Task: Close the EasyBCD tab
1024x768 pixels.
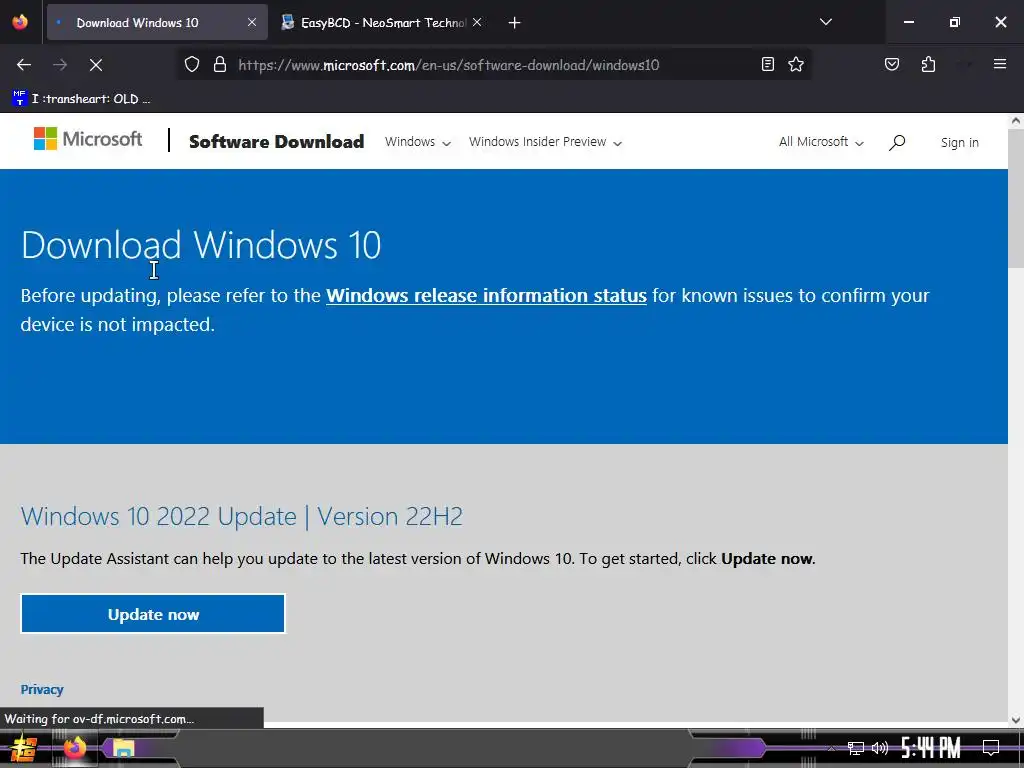Action: [x=477, y=22]
